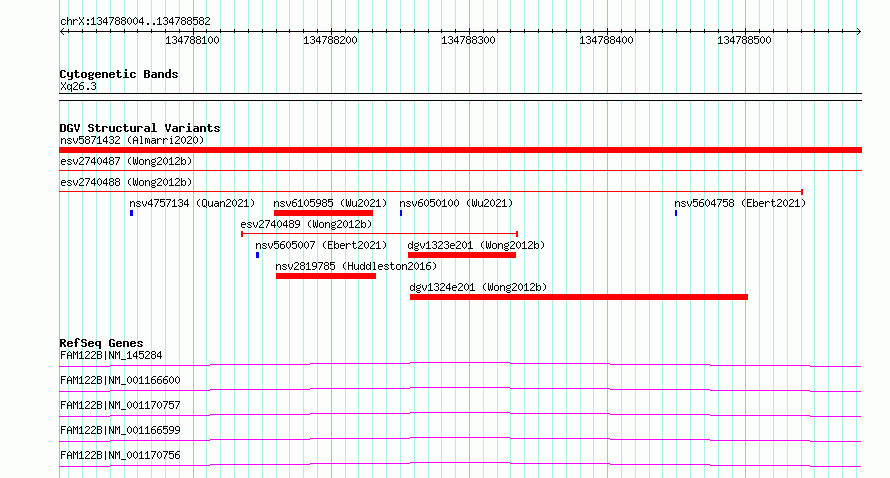Click blue marker under nsv4757134
This screenshot has height=478, width=890.
(x=132, y=213)
